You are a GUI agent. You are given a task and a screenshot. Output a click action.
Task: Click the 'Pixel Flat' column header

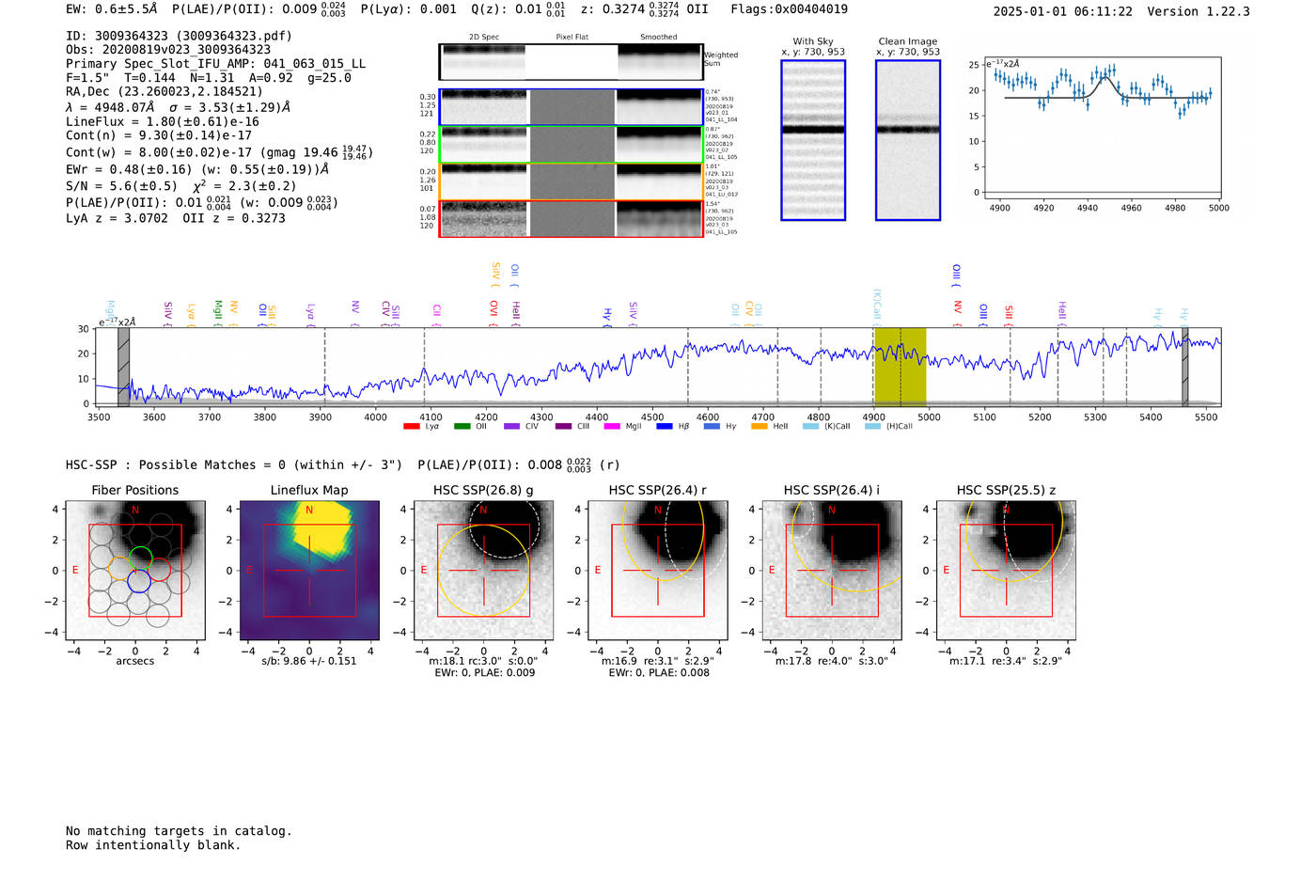click(572, 38)
